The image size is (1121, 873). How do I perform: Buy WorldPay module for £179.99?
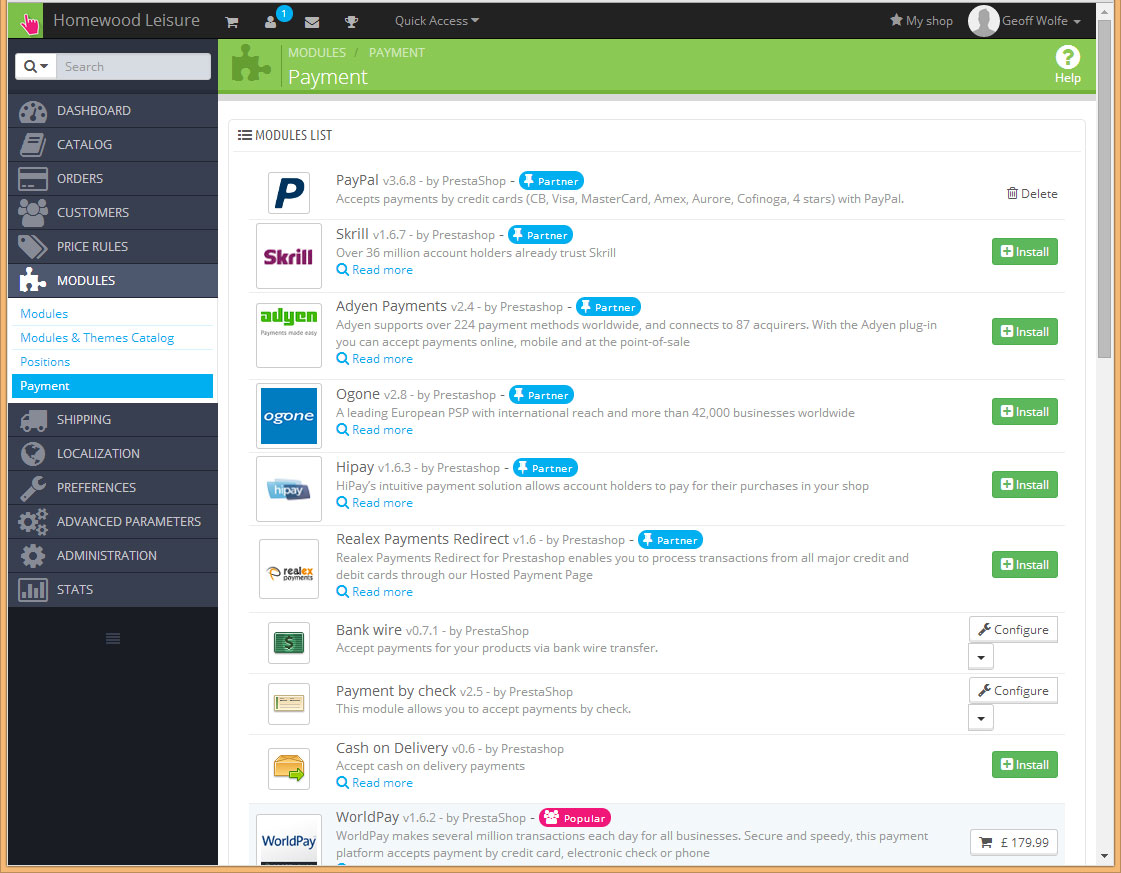1013,842
